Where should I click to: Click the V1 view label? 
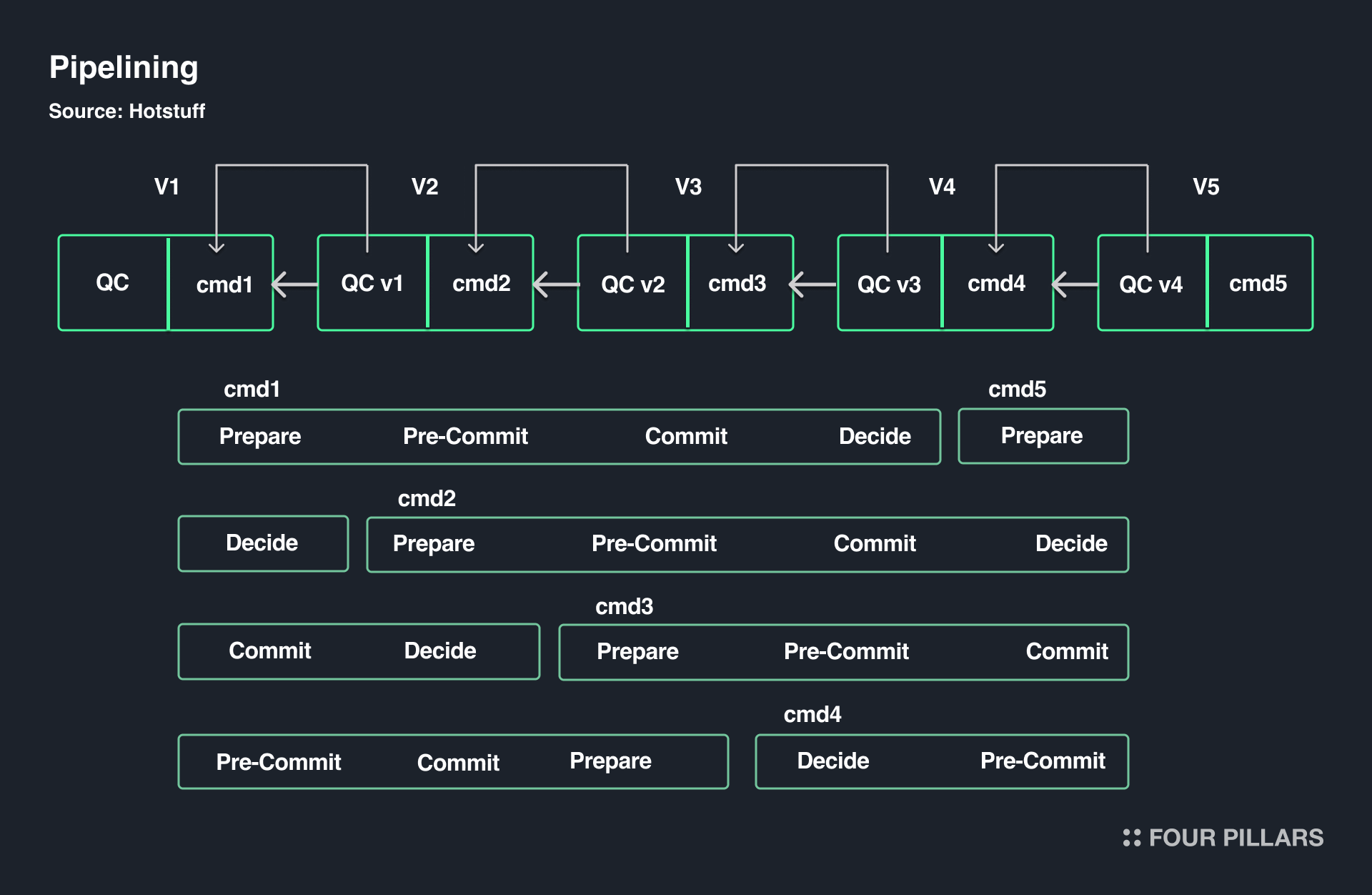(x=166, y=187)
